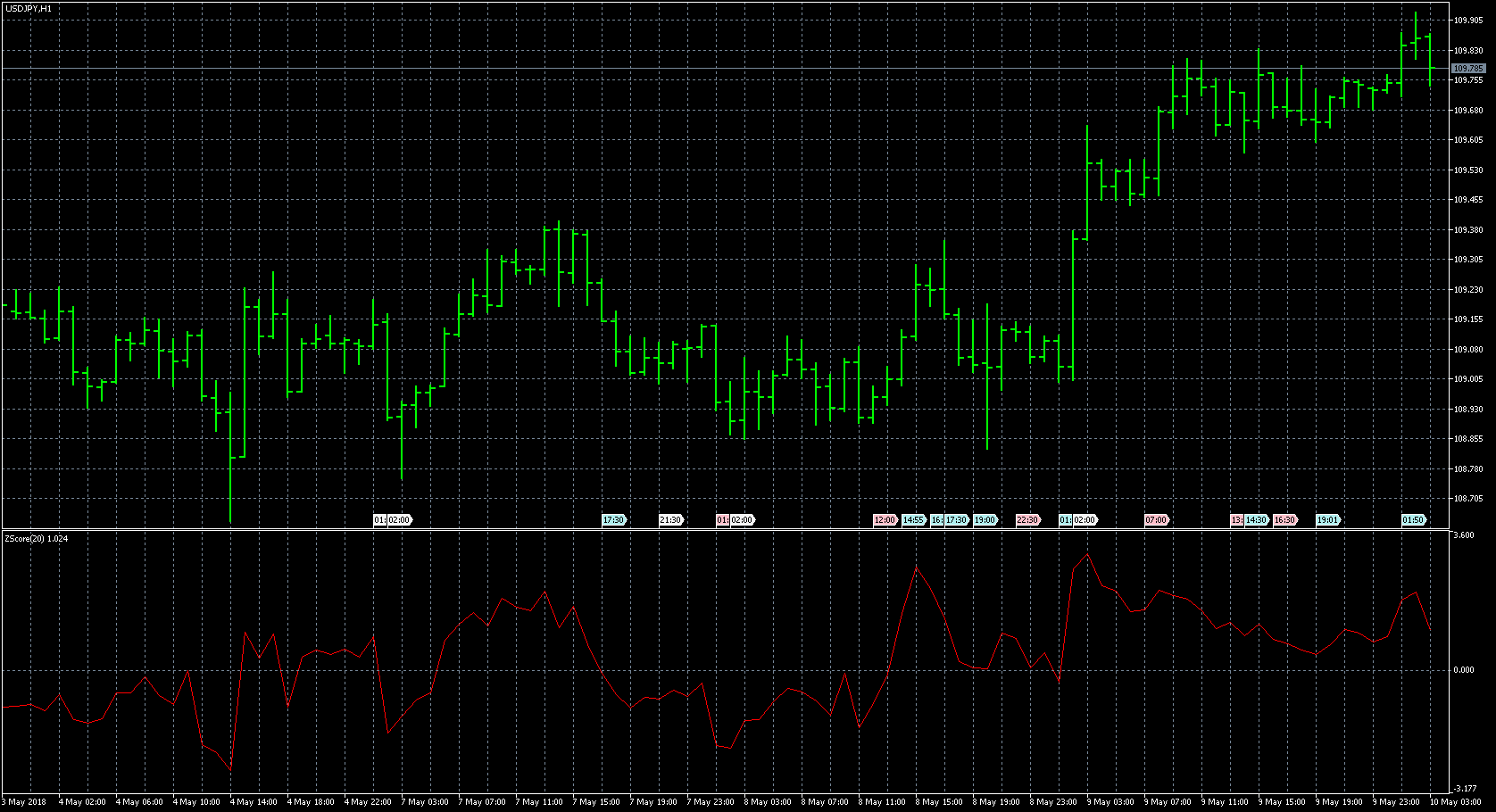Open the pink 07:00 event marker
The height and width of the screenshot is (812, 1496).
click(x=1156, y=520)
